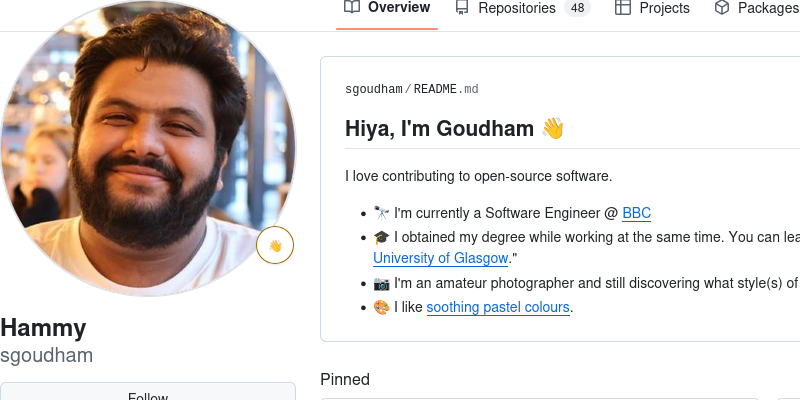Click the sgoudham username under Hammy

47,355
